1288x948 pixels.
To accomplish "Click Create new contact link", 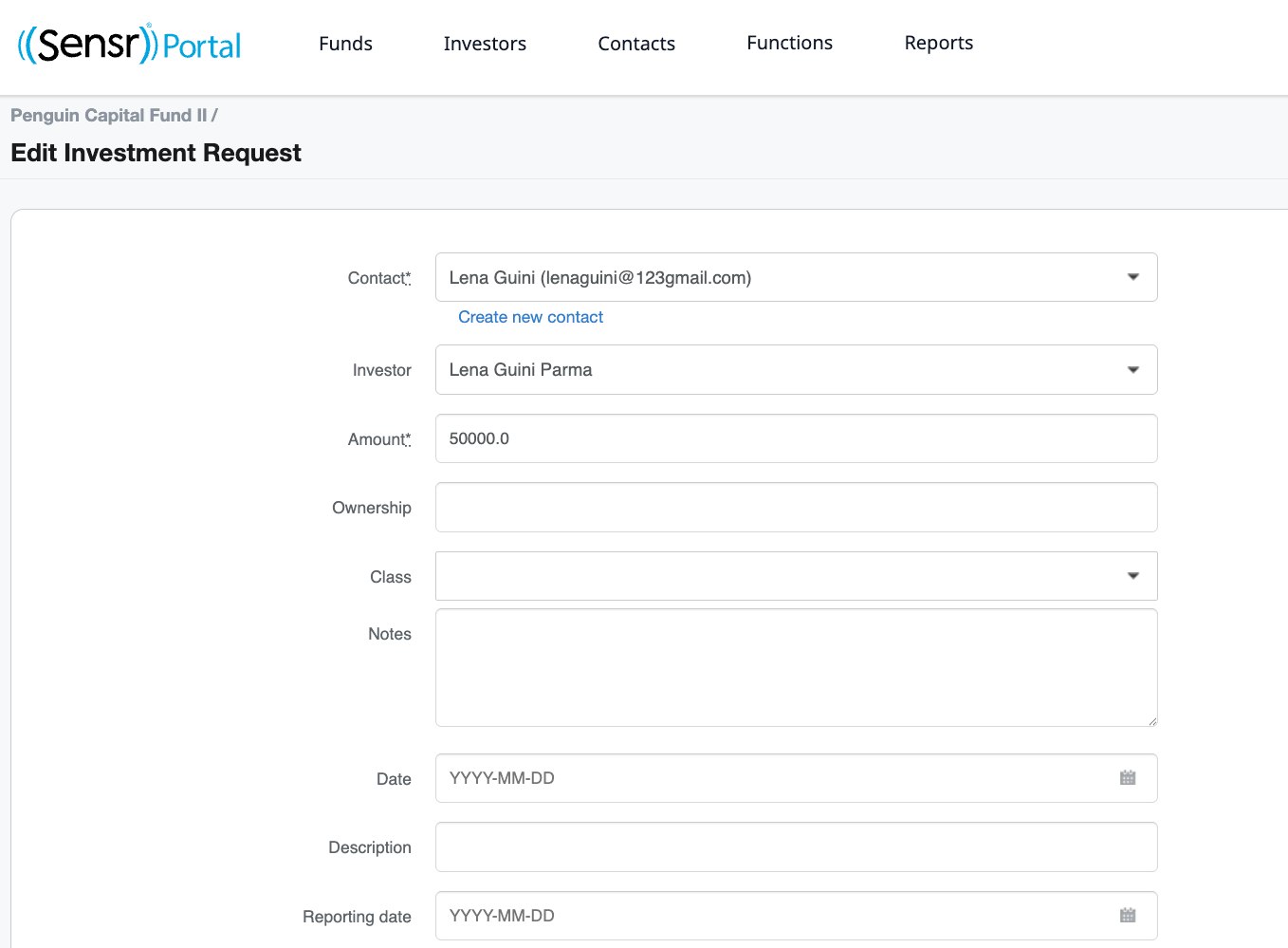I will [x=530, y=317].
